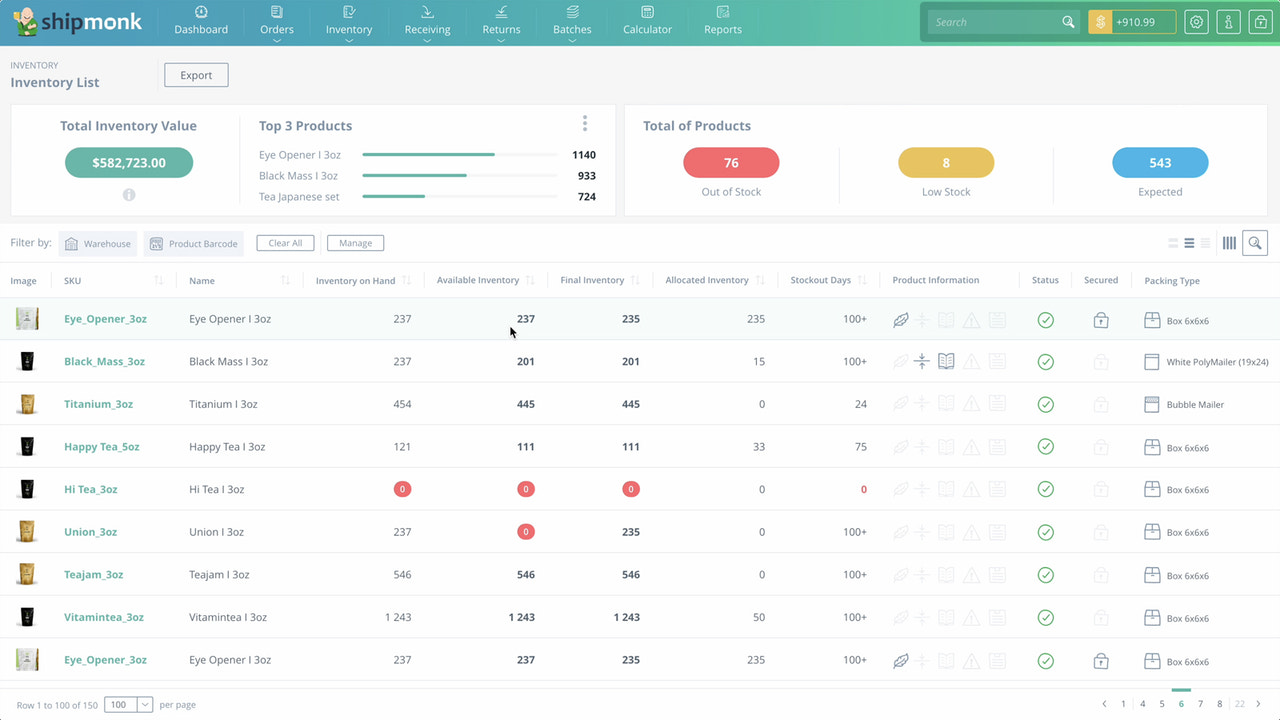Click the lock icon in Eye Opener's Secured column

(1101, 320)
